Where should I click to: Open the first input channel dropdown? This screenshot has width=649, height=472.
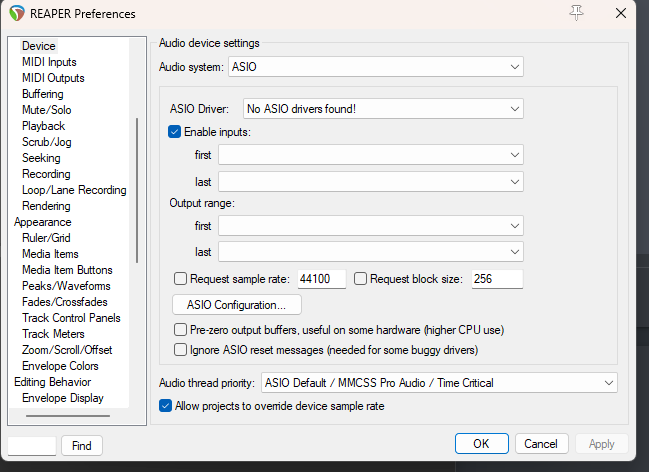(371, 155)
